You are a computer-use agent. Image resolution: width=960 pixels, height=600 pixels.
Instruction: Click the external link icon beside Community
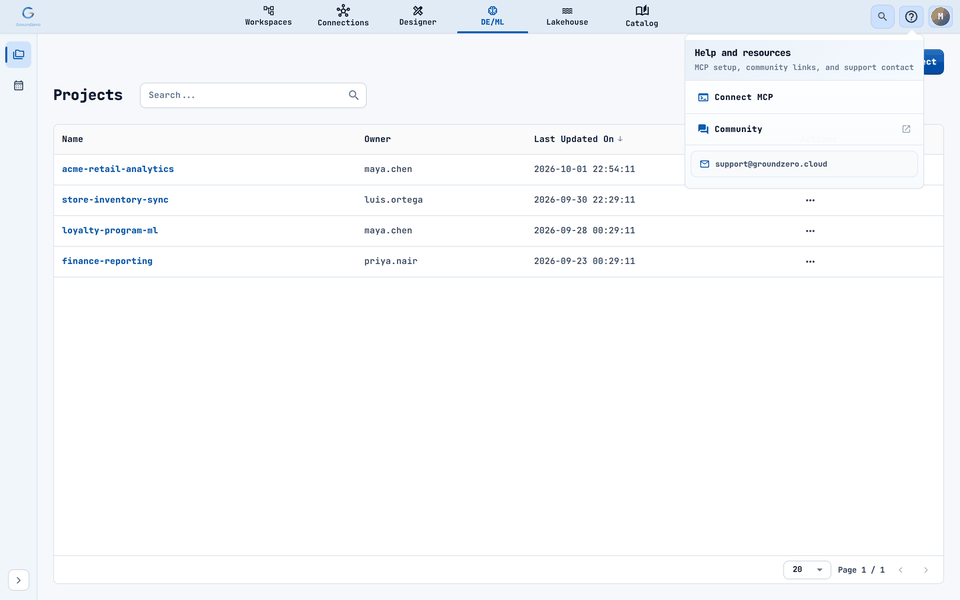pos(906,129)
